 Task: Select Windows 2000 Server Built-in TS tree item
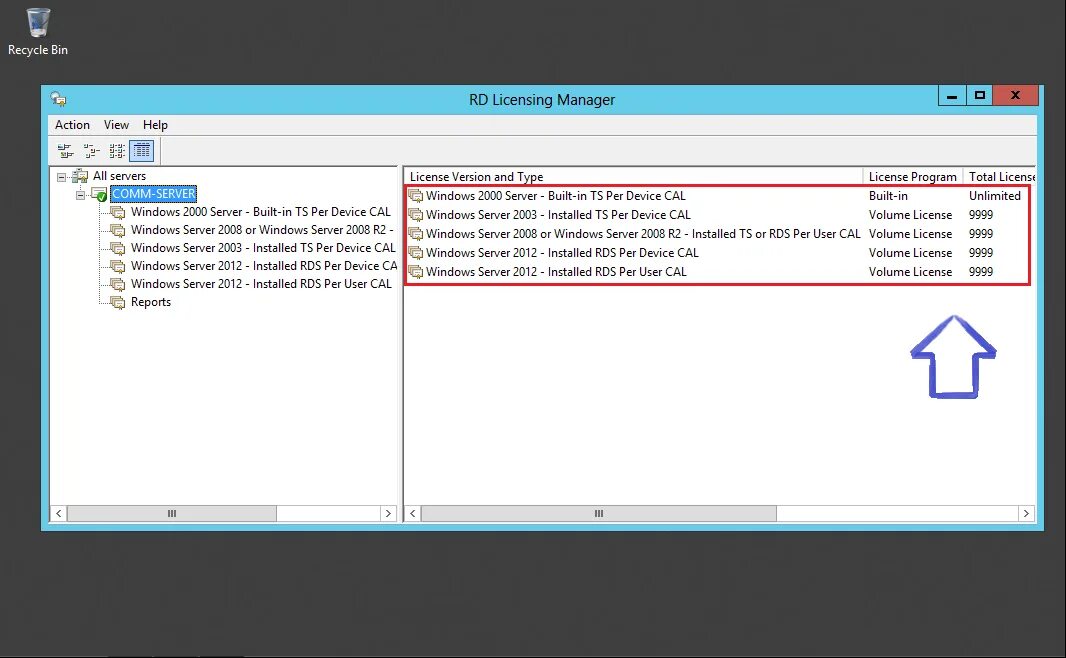pyautogui.click(x=260, y=211)
